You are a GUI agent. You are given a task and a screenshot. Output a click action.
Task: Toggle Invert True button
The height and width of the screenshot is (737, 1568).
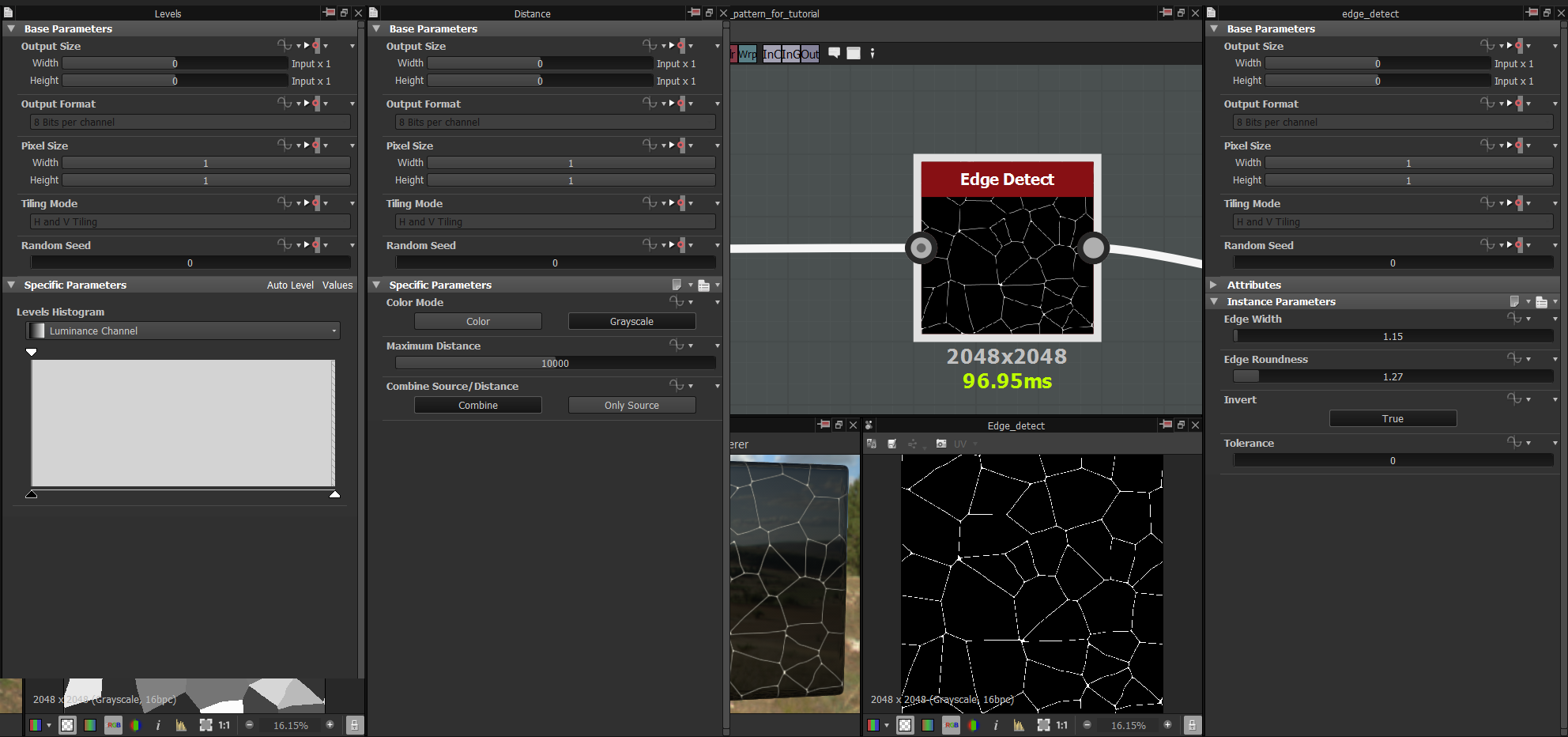pos(1393,418)
